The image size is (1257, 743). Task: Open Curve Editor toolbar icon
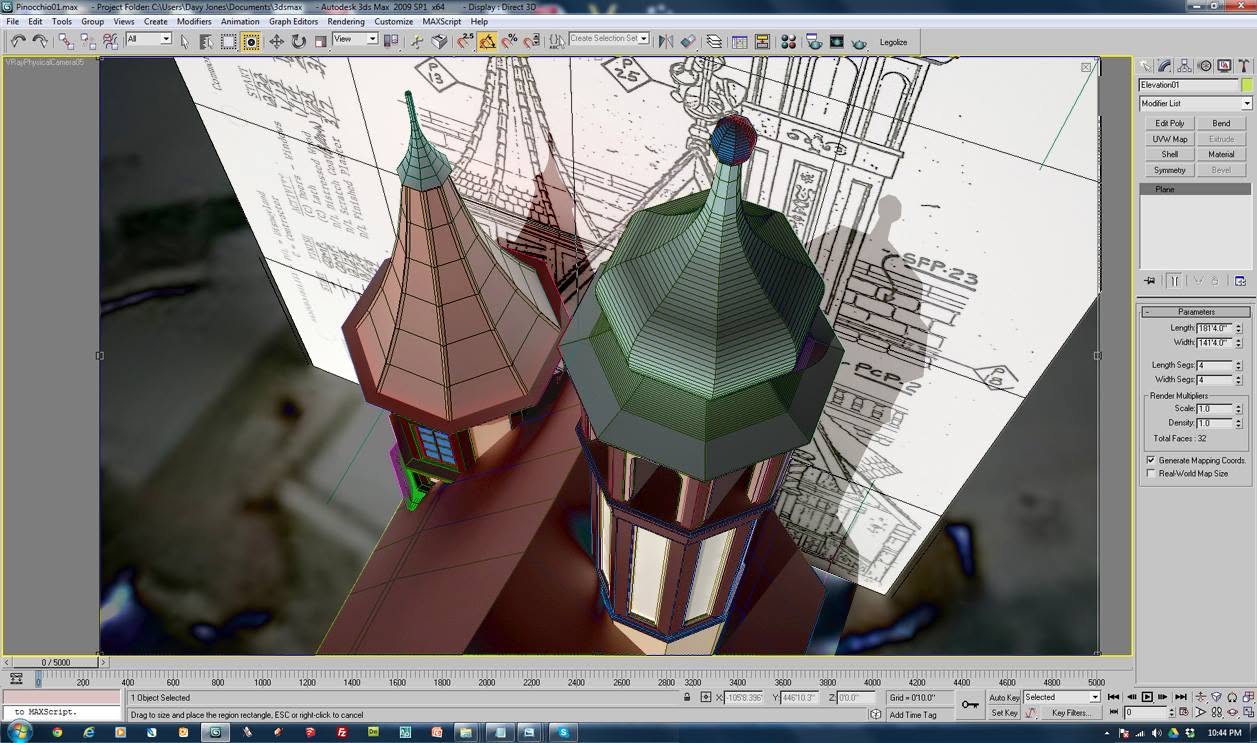740,41
